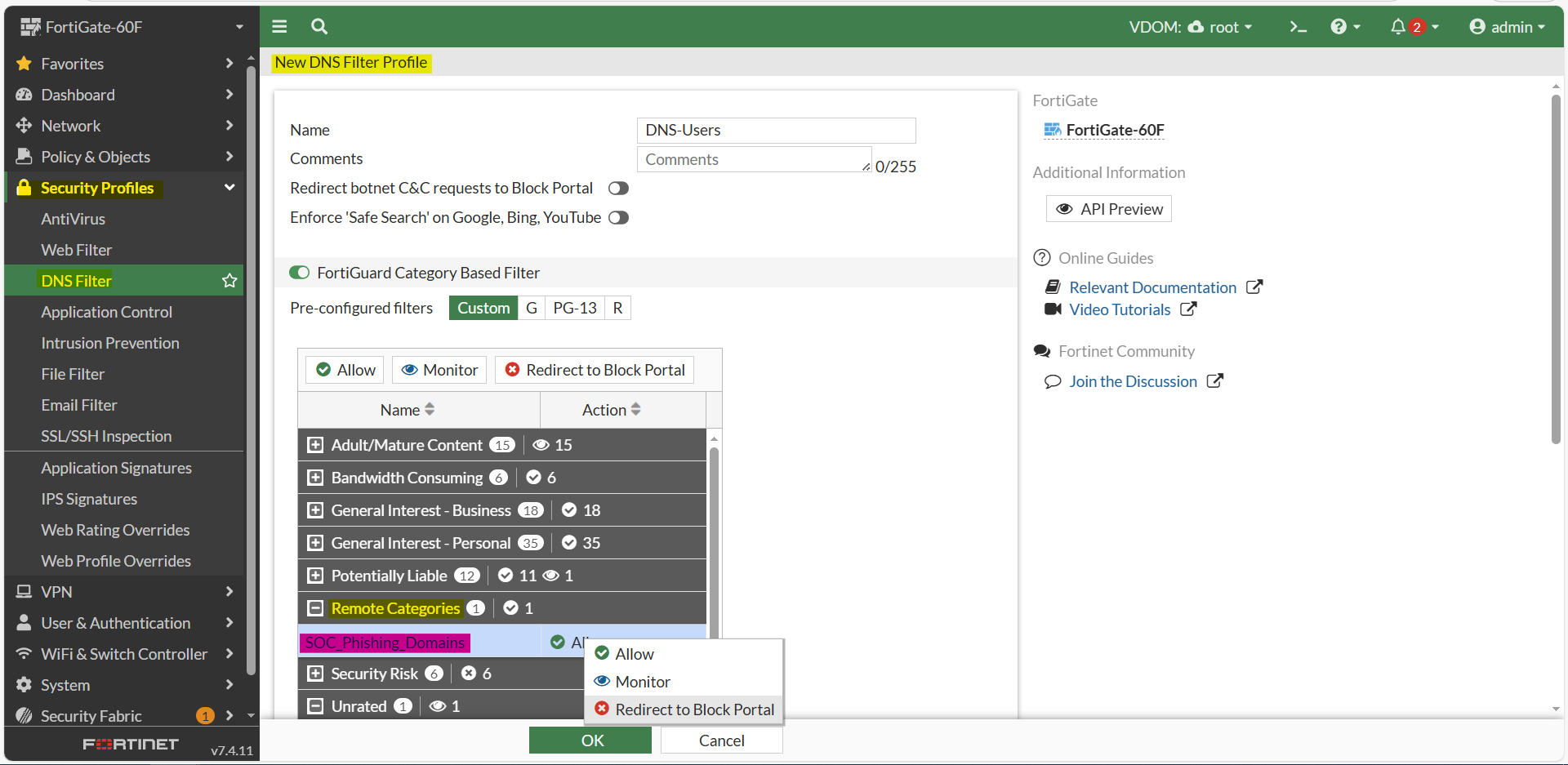
Task: Click the Relevant Documentation external-link icon
Action: [x=1254, y=287]
